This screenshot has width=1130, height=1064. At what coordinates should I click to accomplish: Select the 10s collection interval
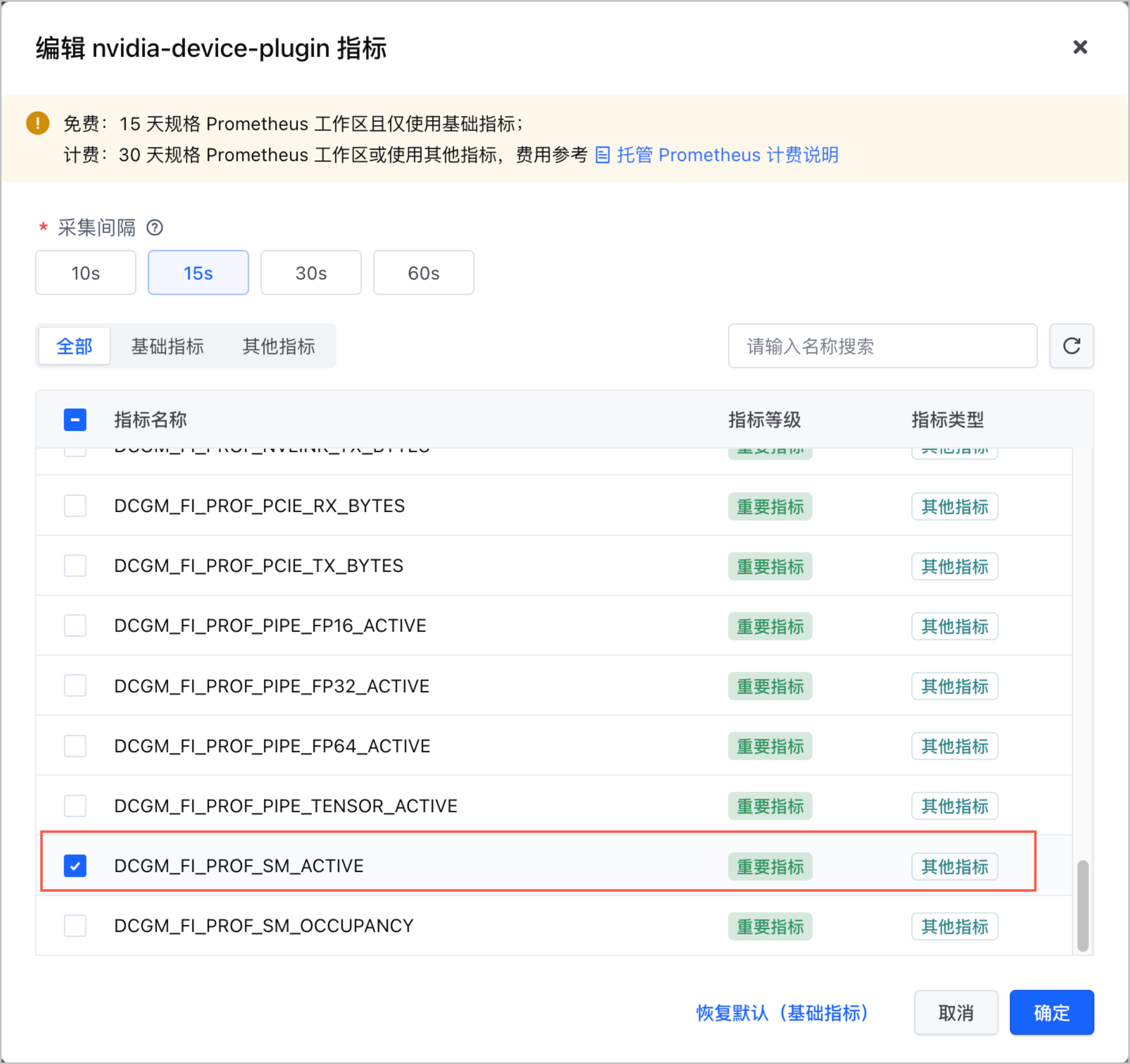tap(86, 273)
